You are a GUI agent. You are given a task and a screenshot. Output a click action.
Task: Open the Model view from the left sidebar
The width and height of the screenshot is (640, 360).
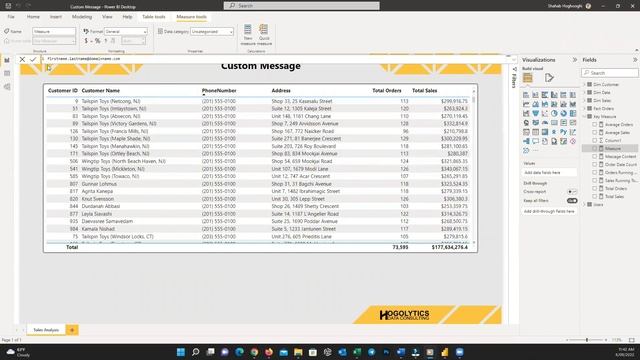7,87
